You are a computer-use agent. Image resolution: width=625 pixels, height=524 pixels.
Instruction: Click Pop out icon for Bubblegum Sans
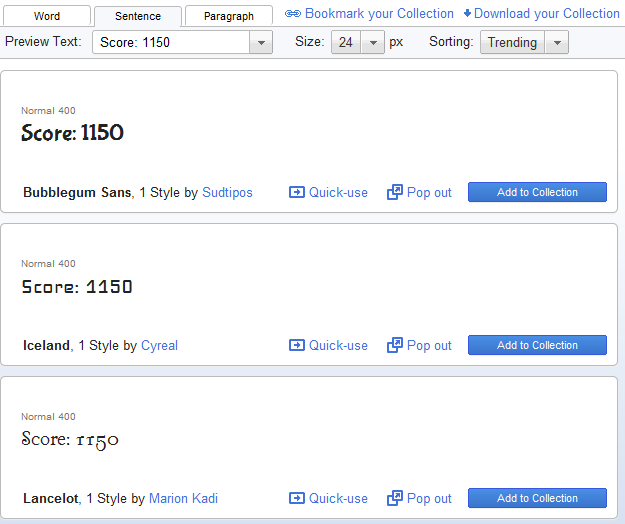395,192
